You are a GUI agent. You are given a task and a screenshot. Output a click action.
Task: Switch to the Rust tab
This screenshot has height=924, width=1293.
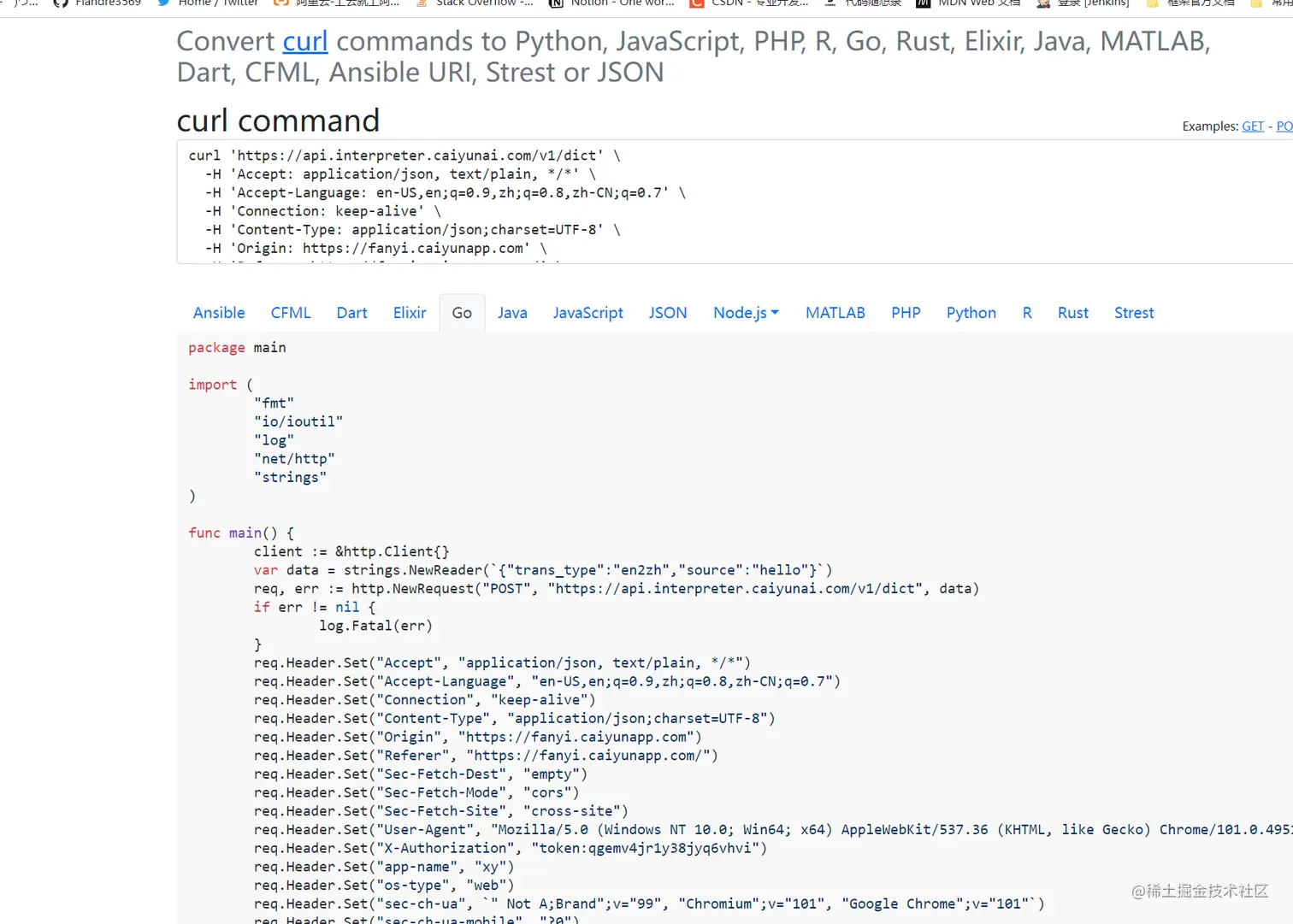point(1072,313)
